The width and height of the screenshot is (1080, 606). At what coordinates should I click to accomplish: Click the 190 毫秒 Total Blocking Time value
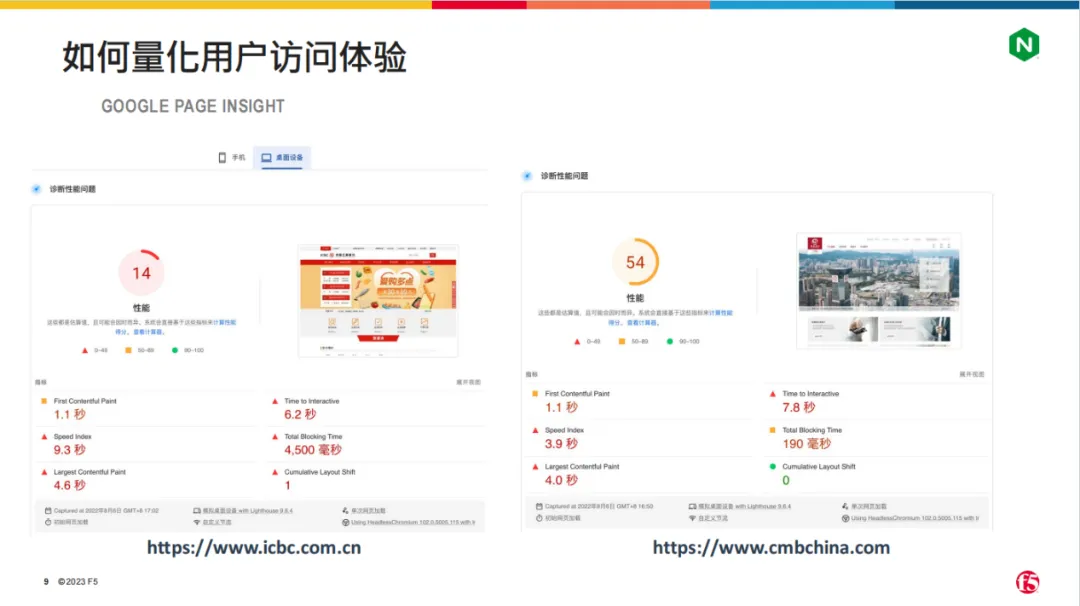[807, 443]
